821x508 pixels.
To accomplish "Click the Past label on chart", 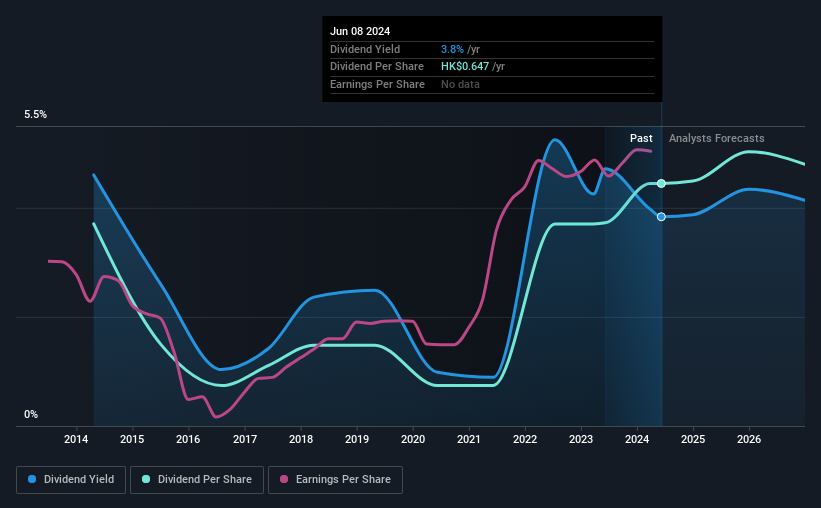I will pos(641,138).
